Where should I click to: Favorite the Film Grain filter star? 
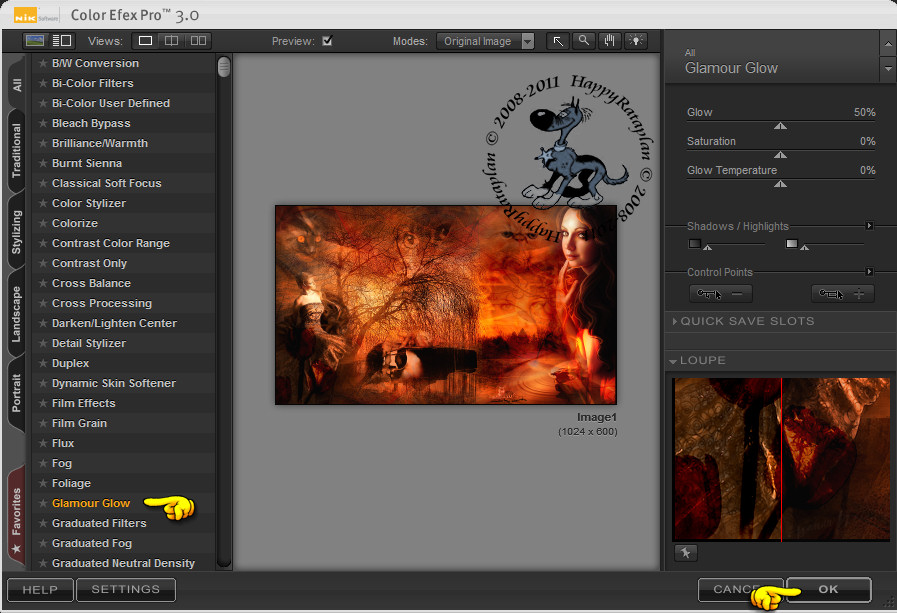[42, 423]
